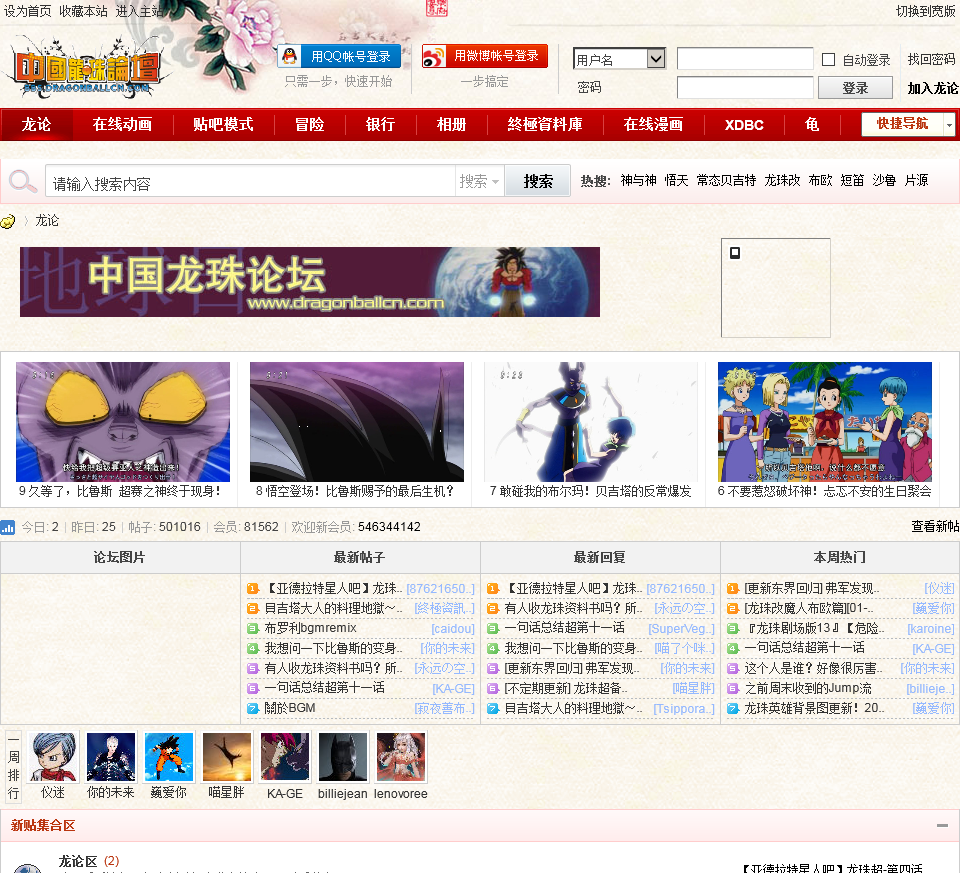Open the 冒险 navigation tab

point(310,125)
